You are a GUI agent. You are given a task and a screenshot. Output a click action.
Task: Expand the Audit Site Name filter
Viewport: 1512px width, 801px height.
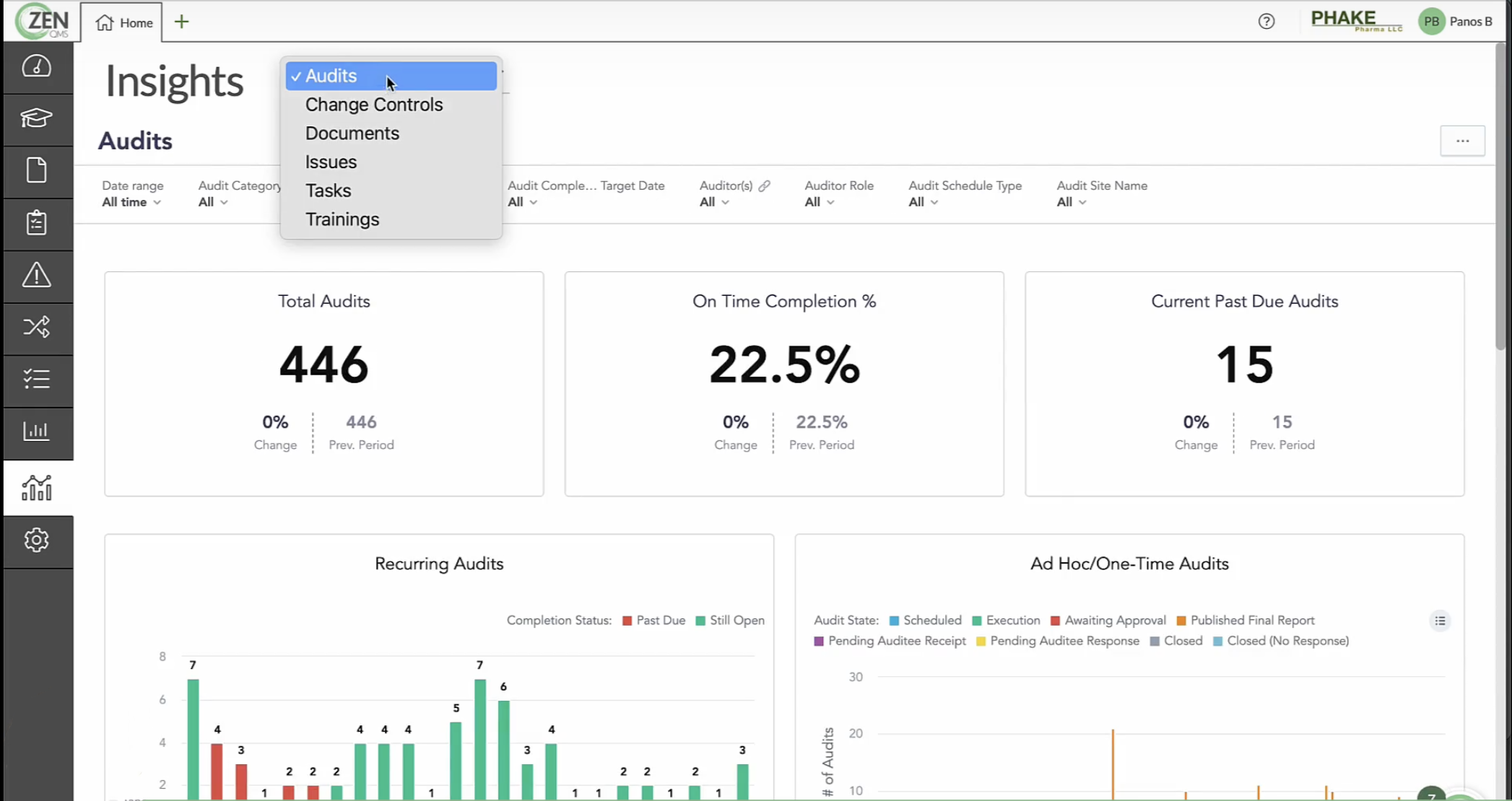point(1071,202)
